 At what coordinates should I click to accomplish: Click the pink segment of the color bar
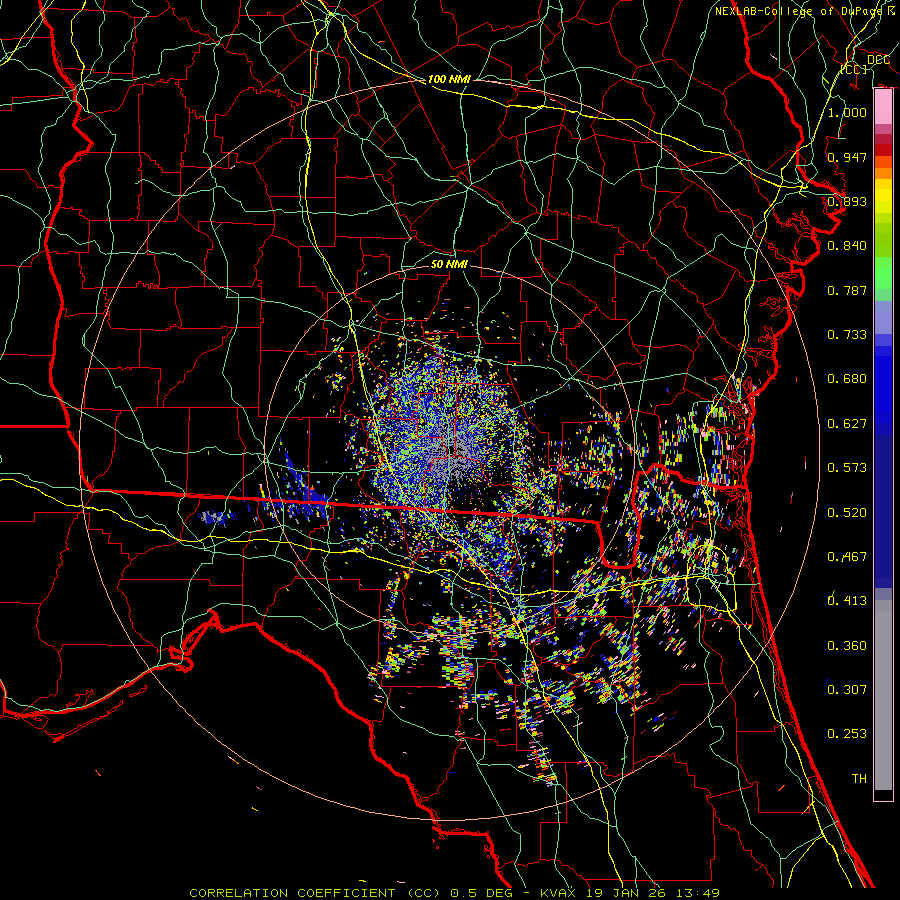883,107
